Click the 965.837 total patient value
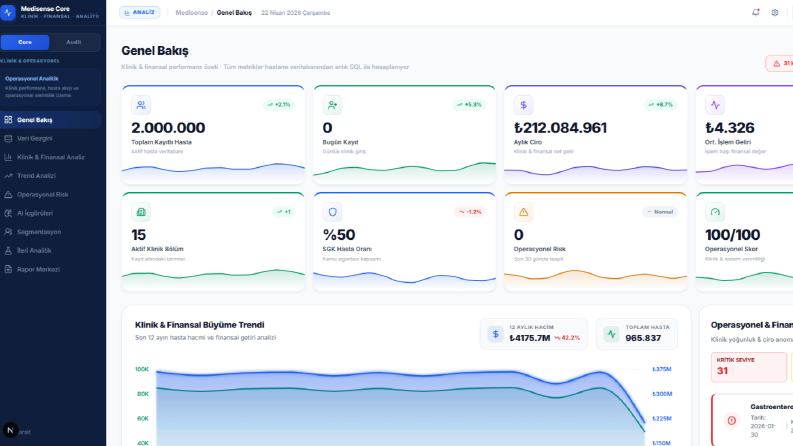Viewport: 793px width, 446px height. (x=643, y=338)
